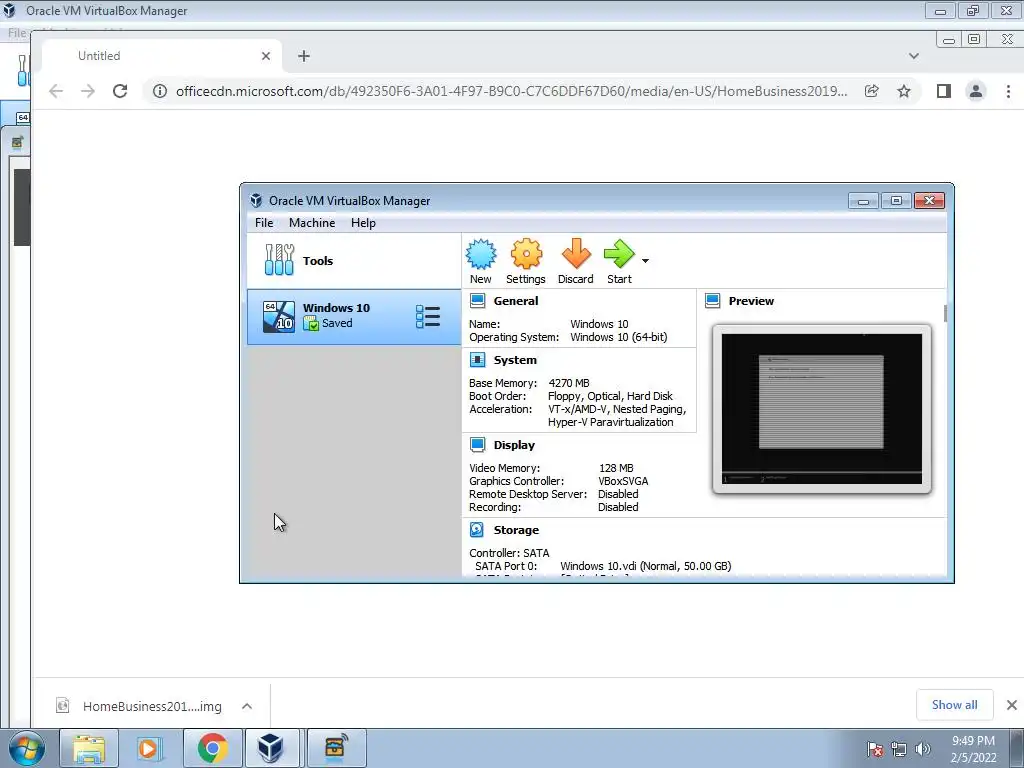Open Windows Media Player taskbar icon

point(148,748)
